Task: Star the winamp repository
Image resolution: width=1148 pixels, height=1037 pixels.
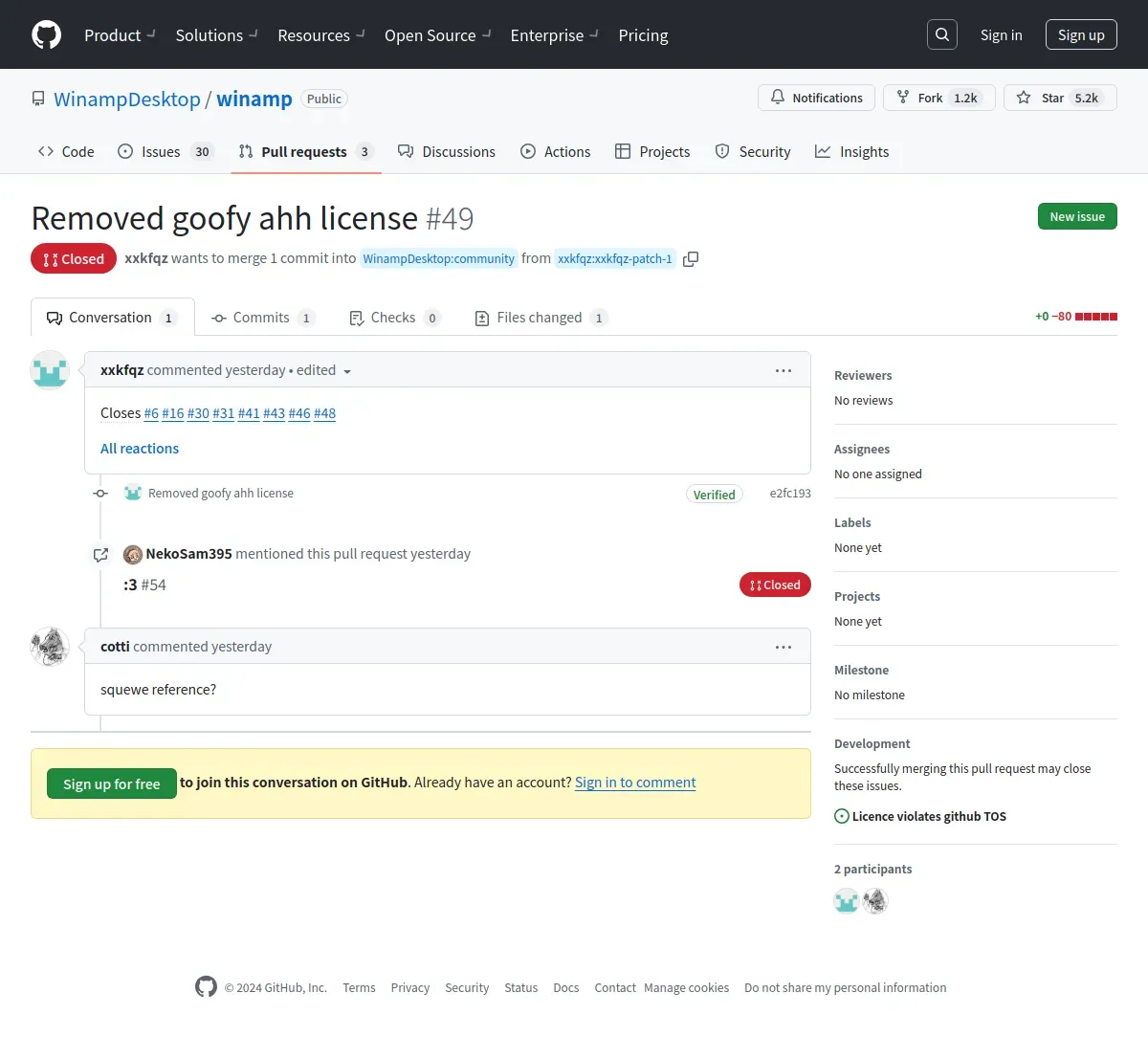Action: 1060,98
